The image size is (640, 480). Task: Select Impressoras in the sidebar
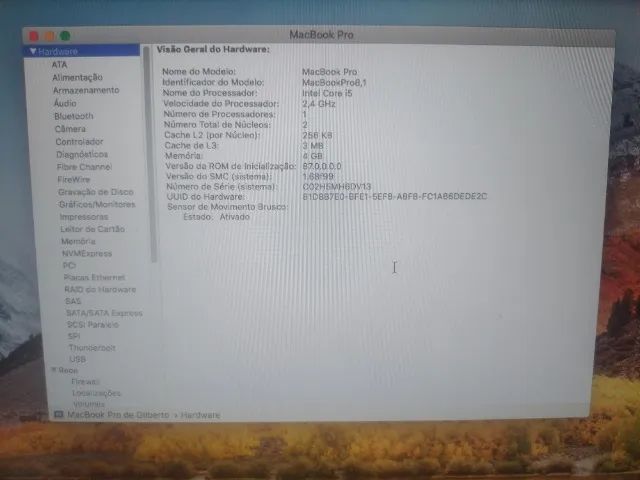point(84,217)
